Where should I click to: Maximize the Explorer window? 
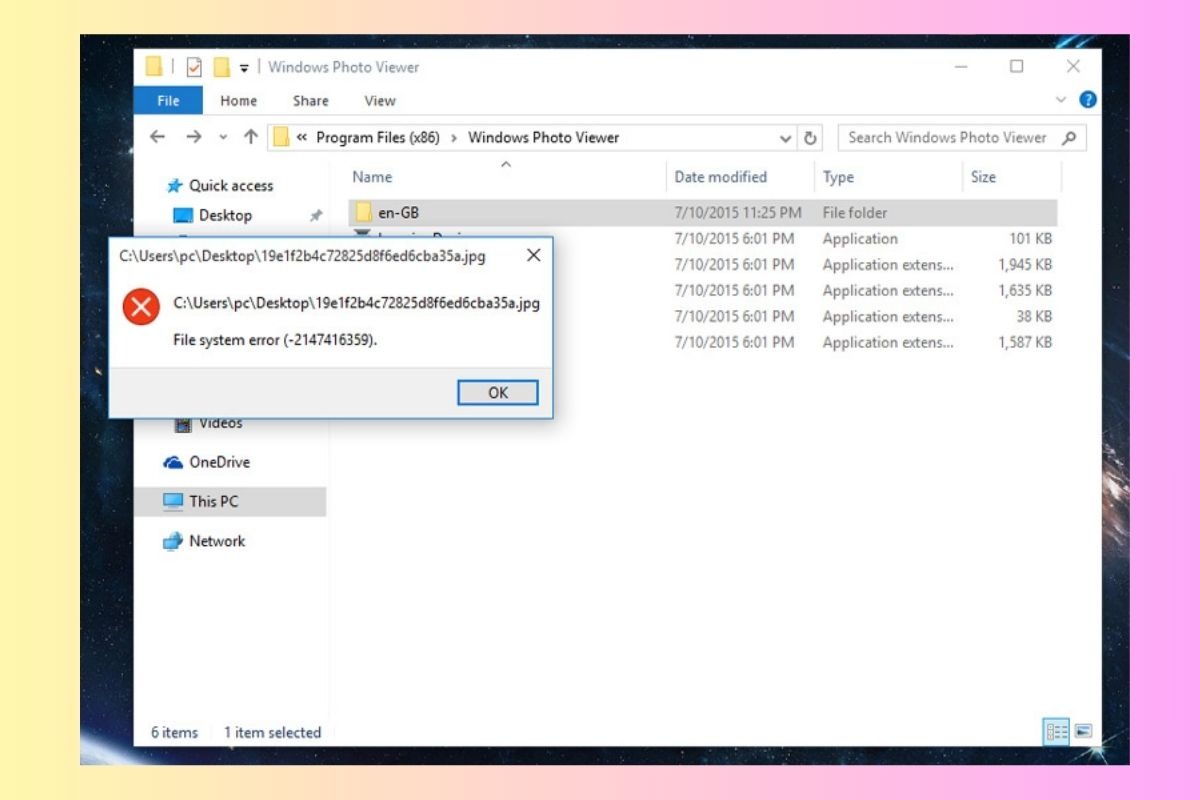click(1016, 66)
